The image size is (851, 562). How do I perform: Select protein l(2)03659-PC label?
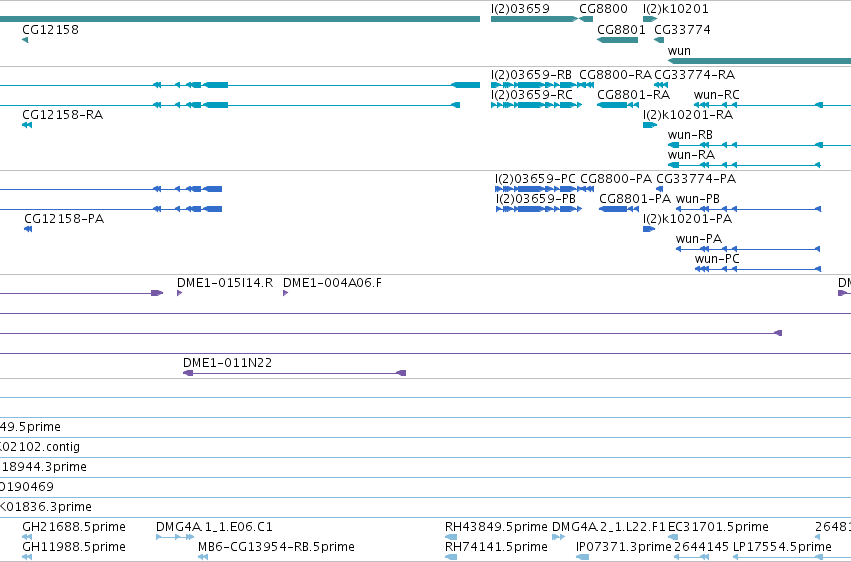click(535, 178)
